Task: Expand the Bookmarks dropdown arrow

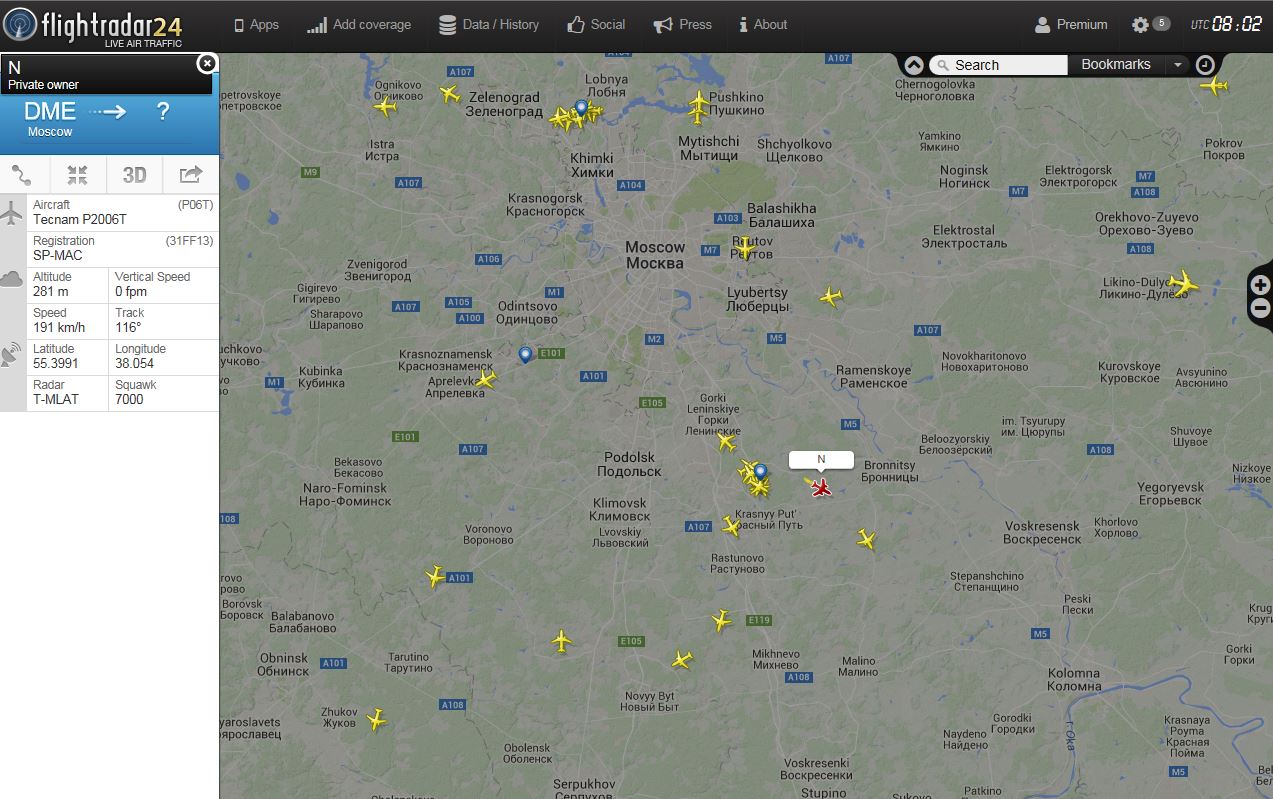Action: [1178, 65]
